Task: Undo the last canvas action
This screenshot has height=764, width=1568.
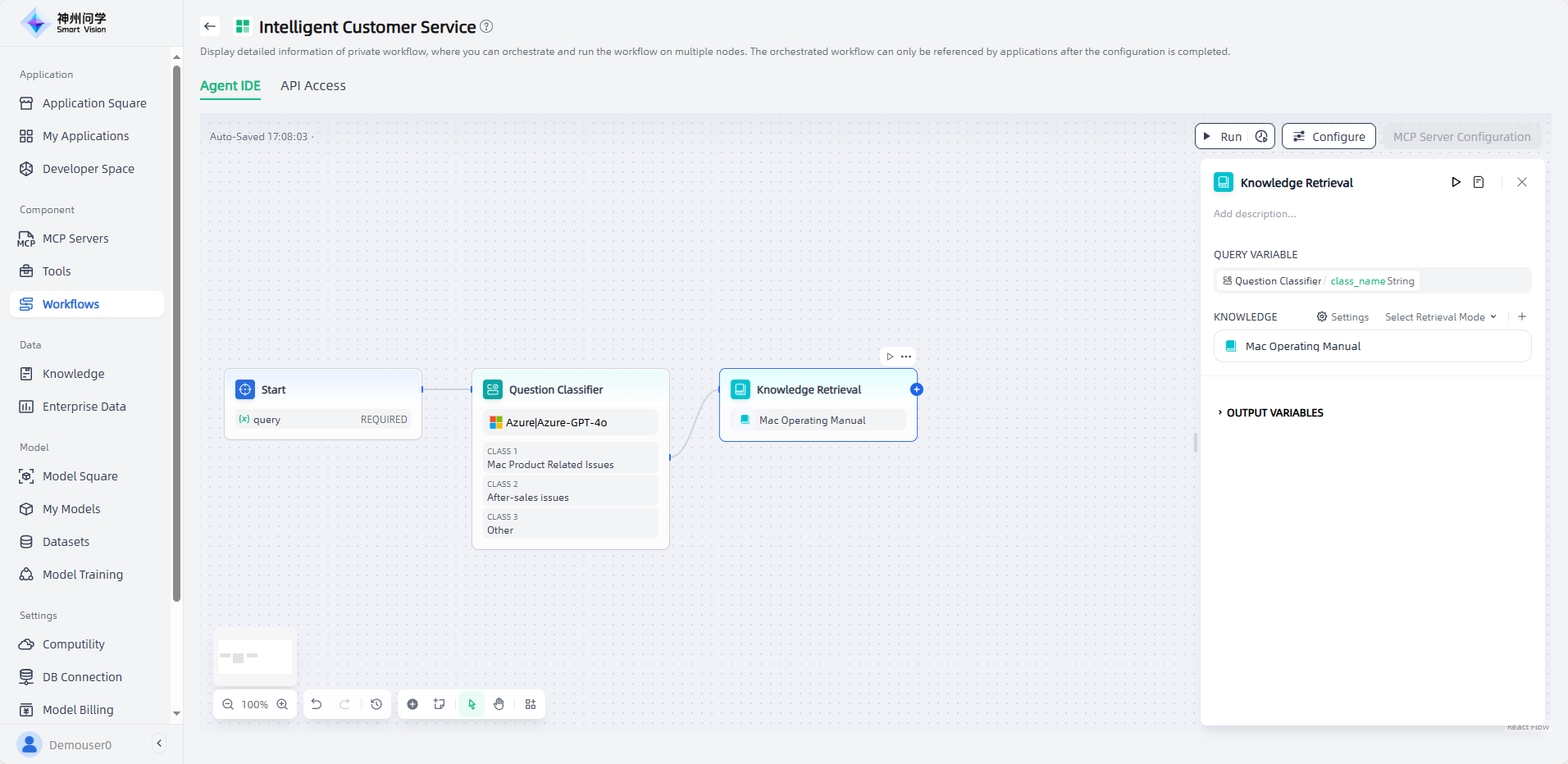Action: 317,704
